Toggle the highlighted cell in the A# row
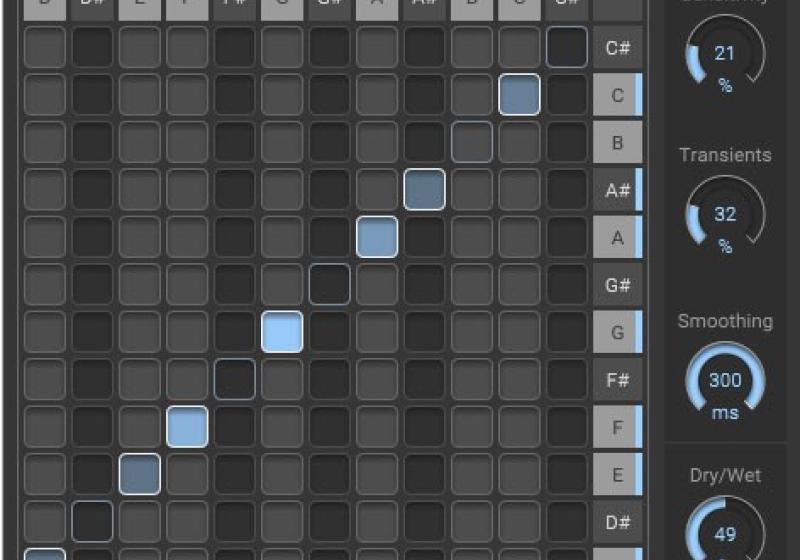 [424, 189]
